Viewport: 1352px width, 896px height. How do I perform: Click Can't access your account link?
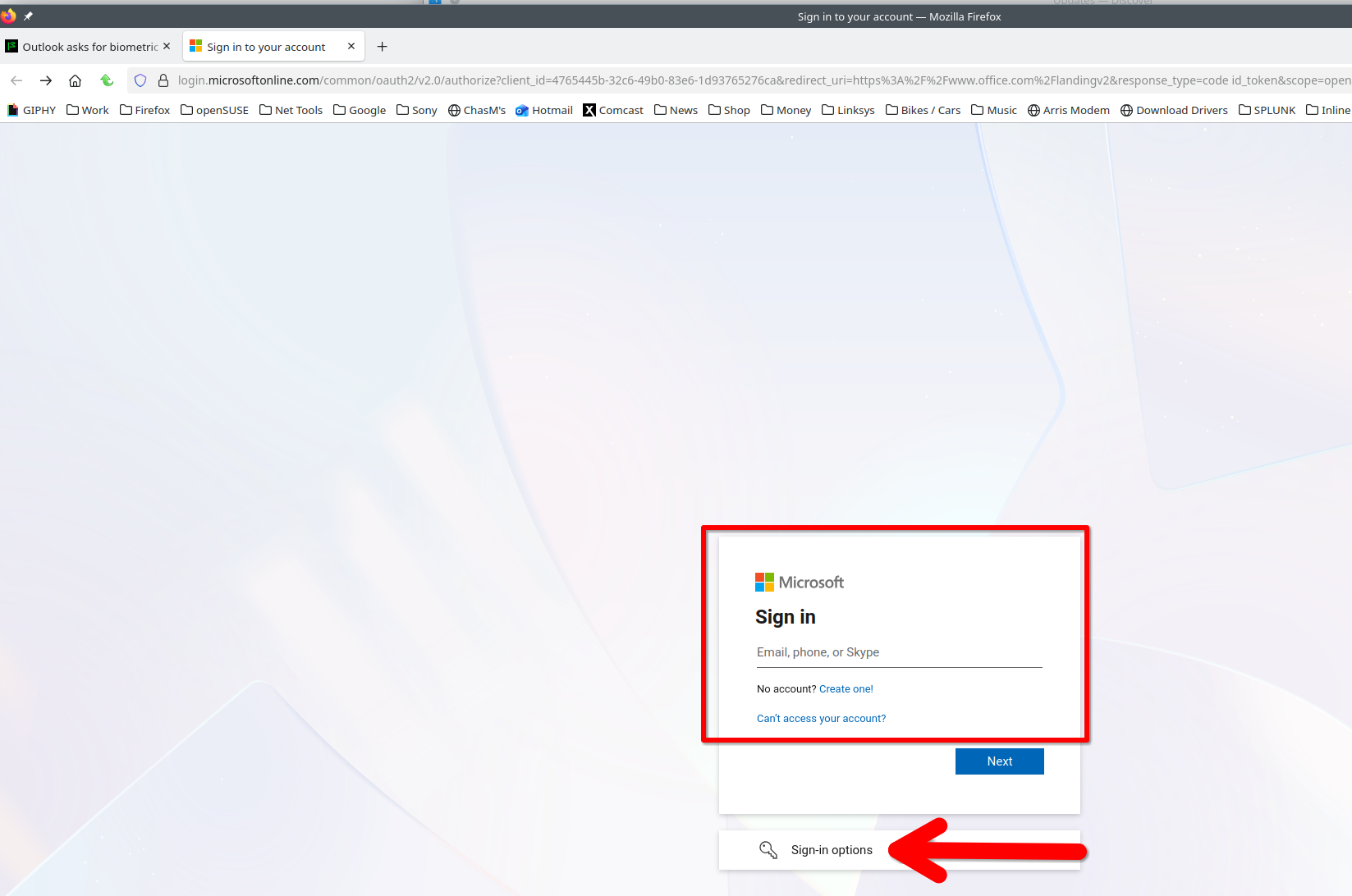pyautogui.click(x=821, y=719)
